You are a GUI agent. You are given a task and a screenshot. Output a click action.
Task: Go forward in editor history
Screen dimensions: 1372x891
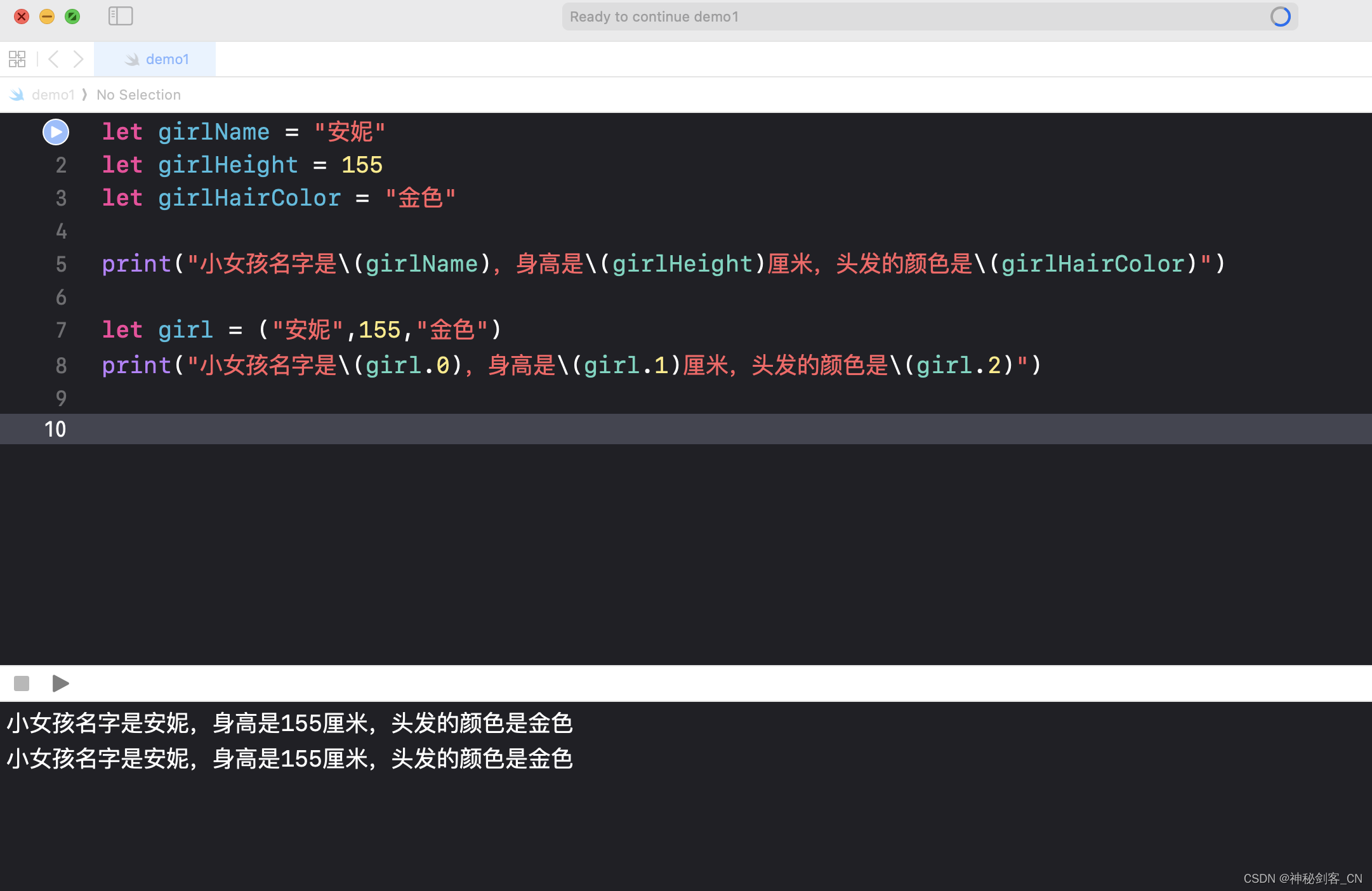(78, 59)
